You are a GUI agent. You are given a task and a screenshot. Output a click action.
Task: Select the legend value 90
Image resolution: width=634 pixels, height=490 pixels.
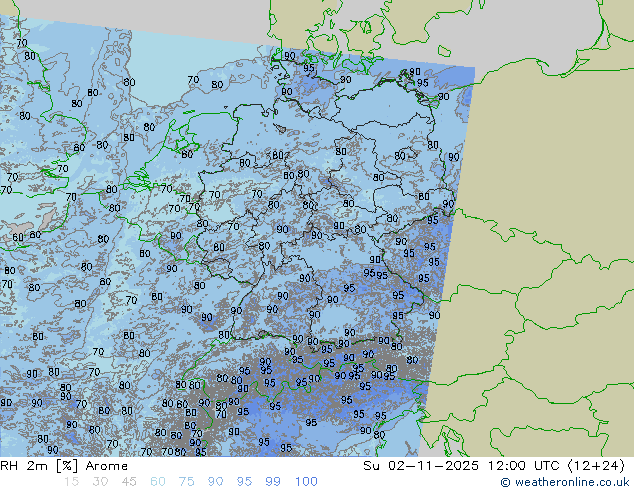215,482
